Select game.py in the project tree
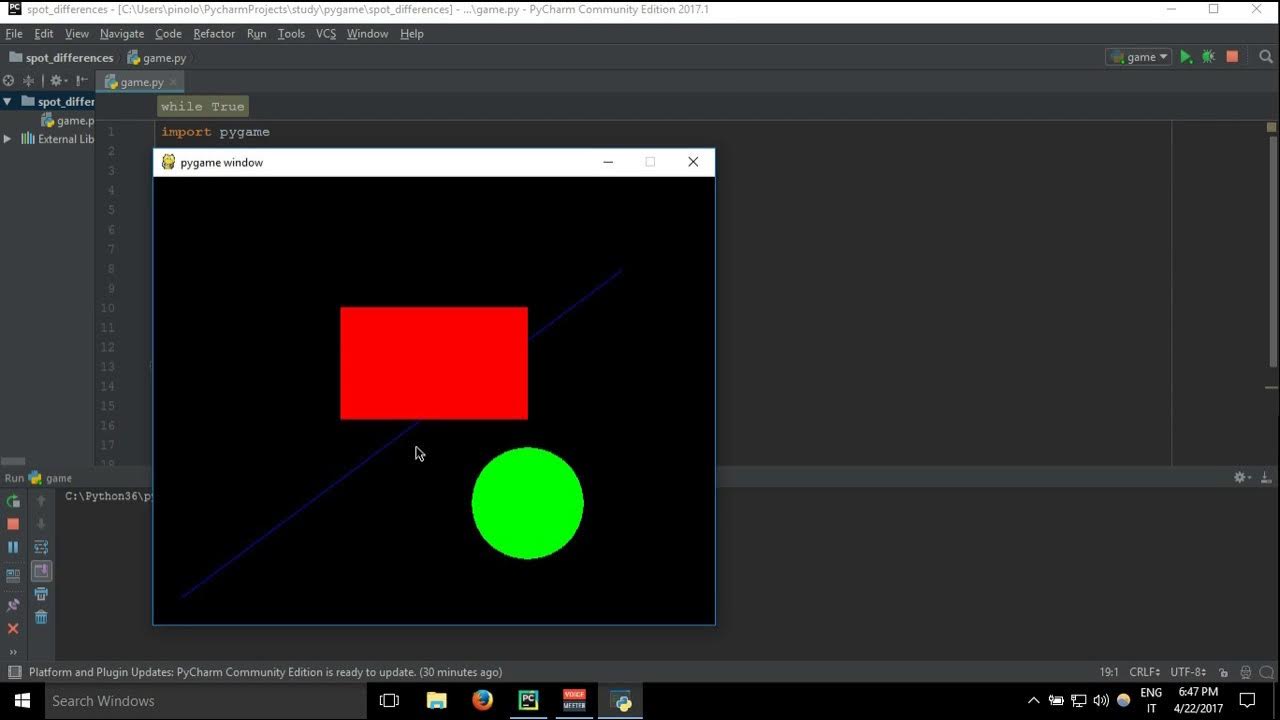 coord(67,121)
